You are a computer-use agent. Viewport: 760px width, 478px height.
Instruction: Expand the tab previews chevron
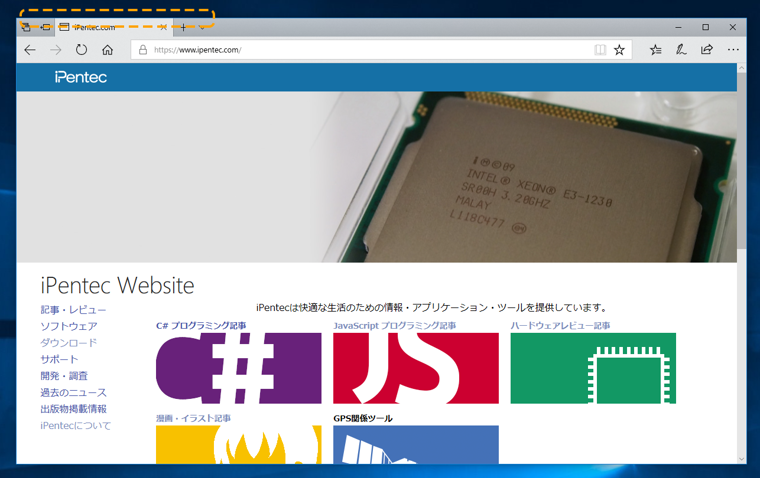(x=202, y=28)
